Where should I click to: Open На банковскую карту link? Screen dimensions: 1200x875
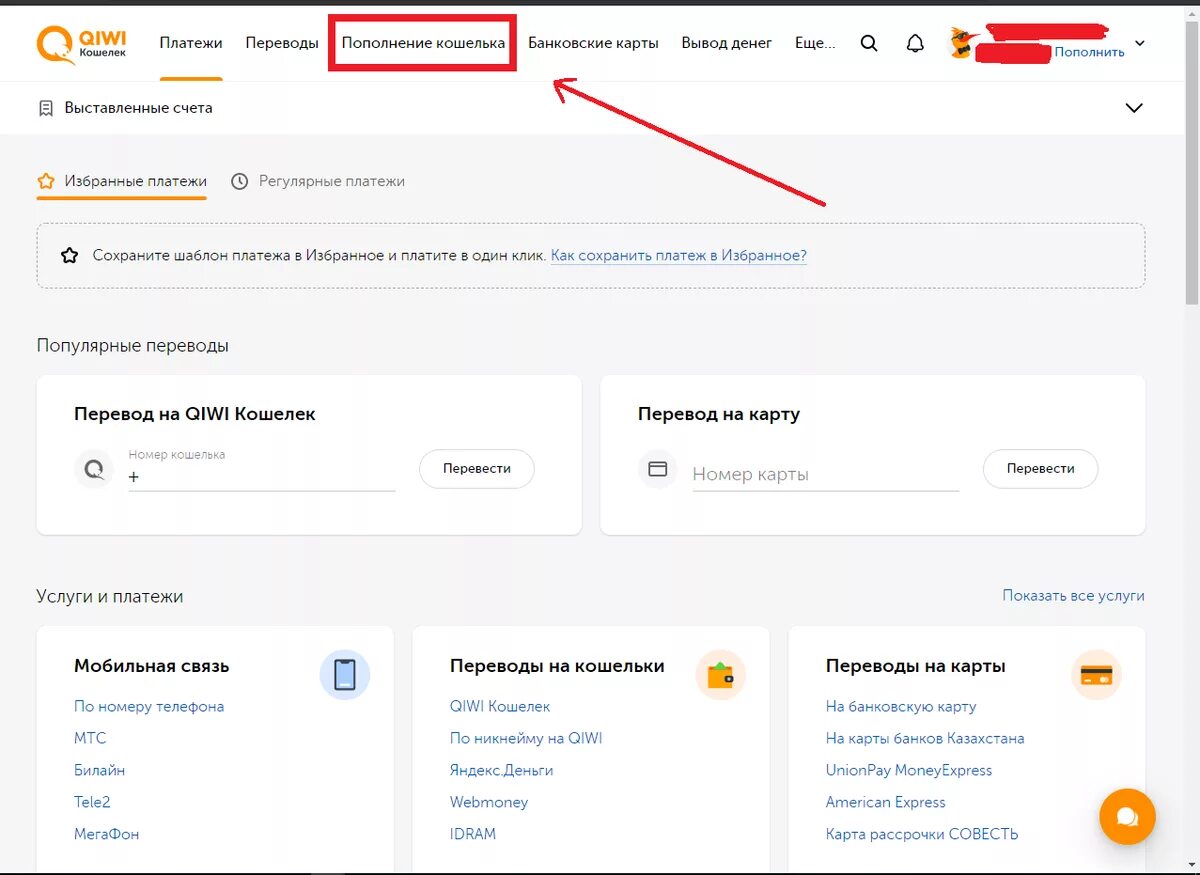tap(901, 706)
